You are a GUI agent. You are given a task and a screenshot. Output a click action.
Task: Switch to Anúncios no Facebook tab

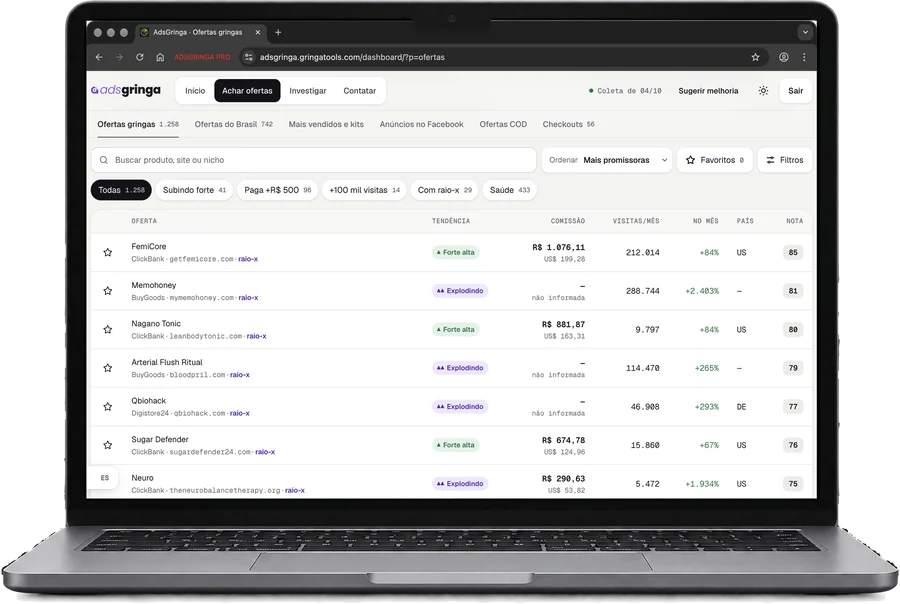(421, 124)
